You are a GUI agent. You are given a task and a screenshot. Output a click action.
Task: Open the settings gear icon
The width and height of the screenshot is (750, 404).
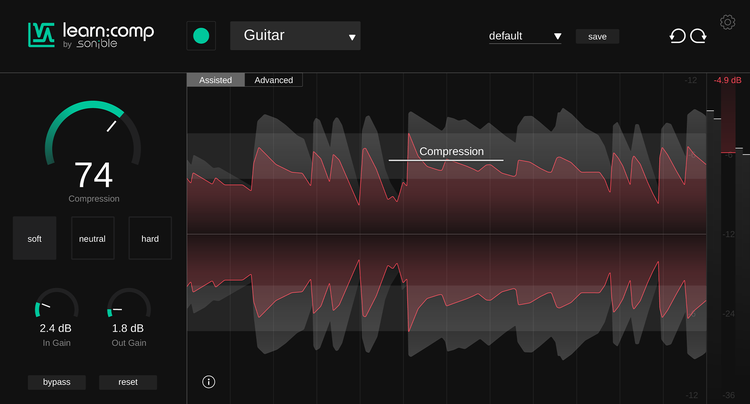[727, 21]
